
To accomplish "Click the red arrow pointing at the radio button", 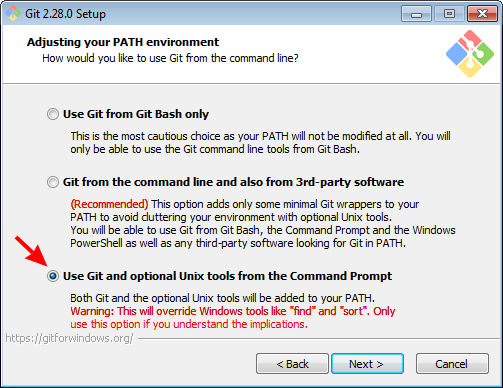I will 31,251.
